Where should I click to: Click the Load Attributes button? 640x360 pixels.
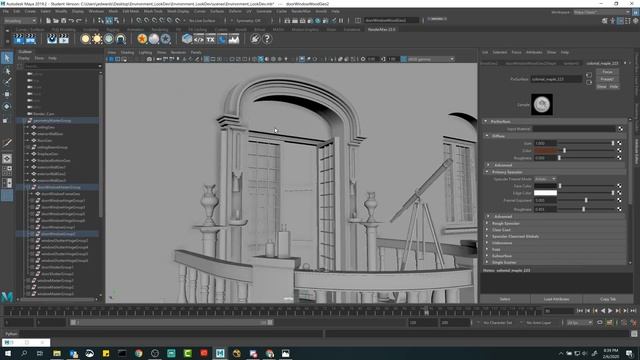point(556,299)
